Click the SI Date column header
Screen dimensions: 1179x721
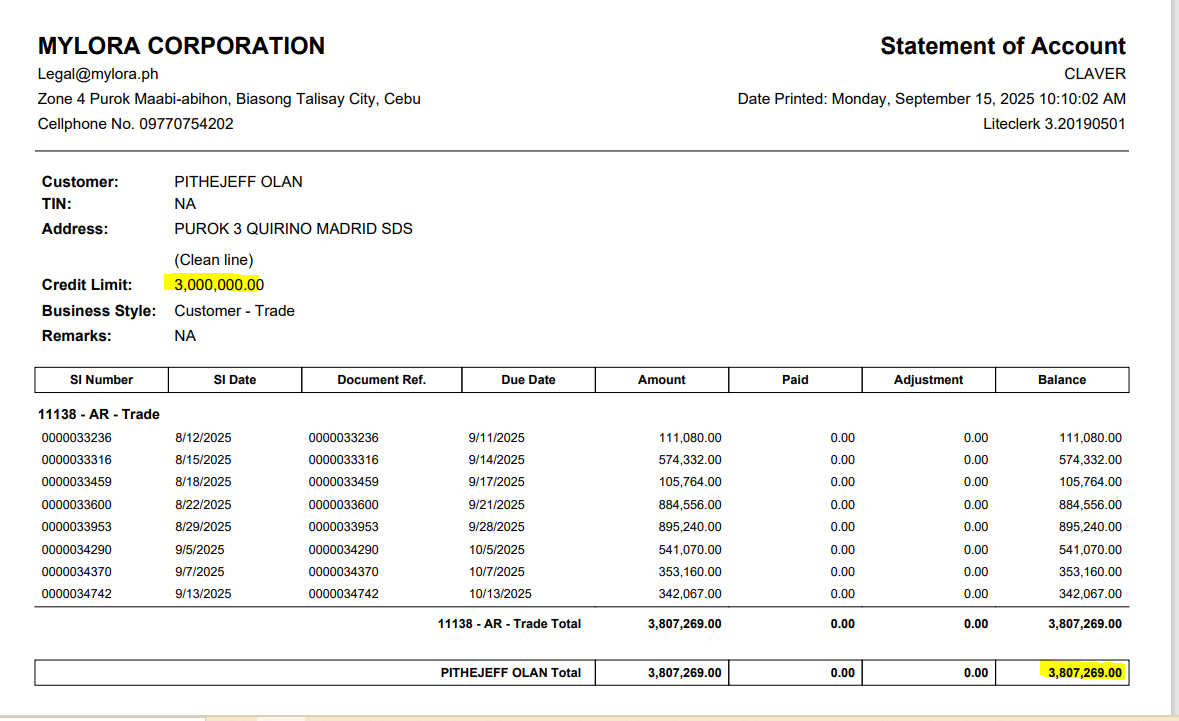(234, 380)
